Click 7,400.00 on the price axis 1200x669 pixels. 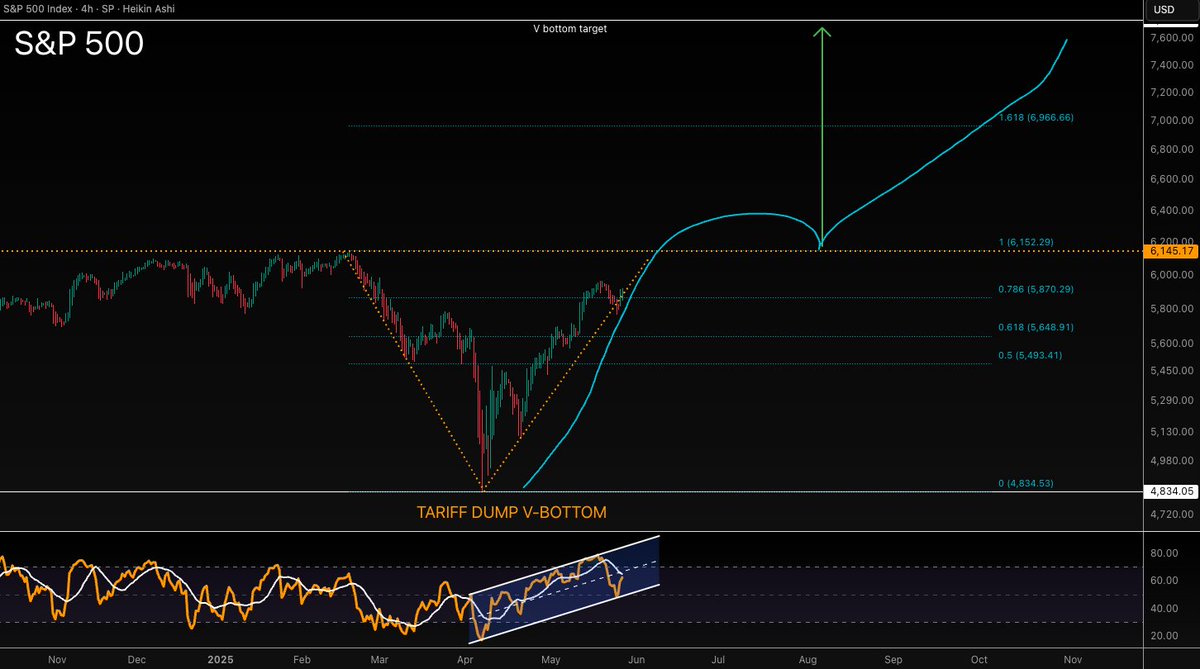(x=1172, y=65)
